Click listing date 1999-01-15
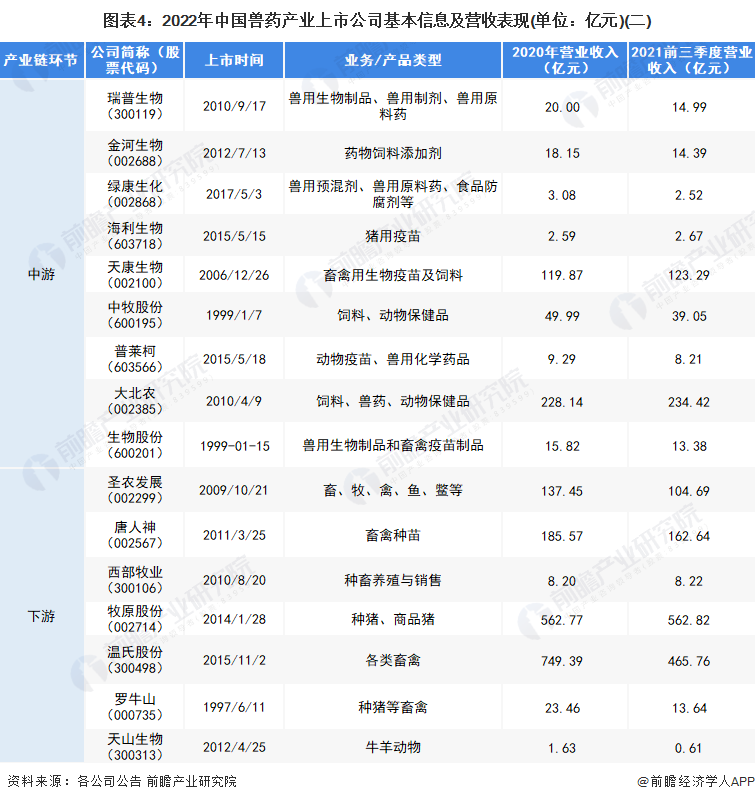Image resolution: width=755 pixels, height=802 pixels. tap(234, 446)
